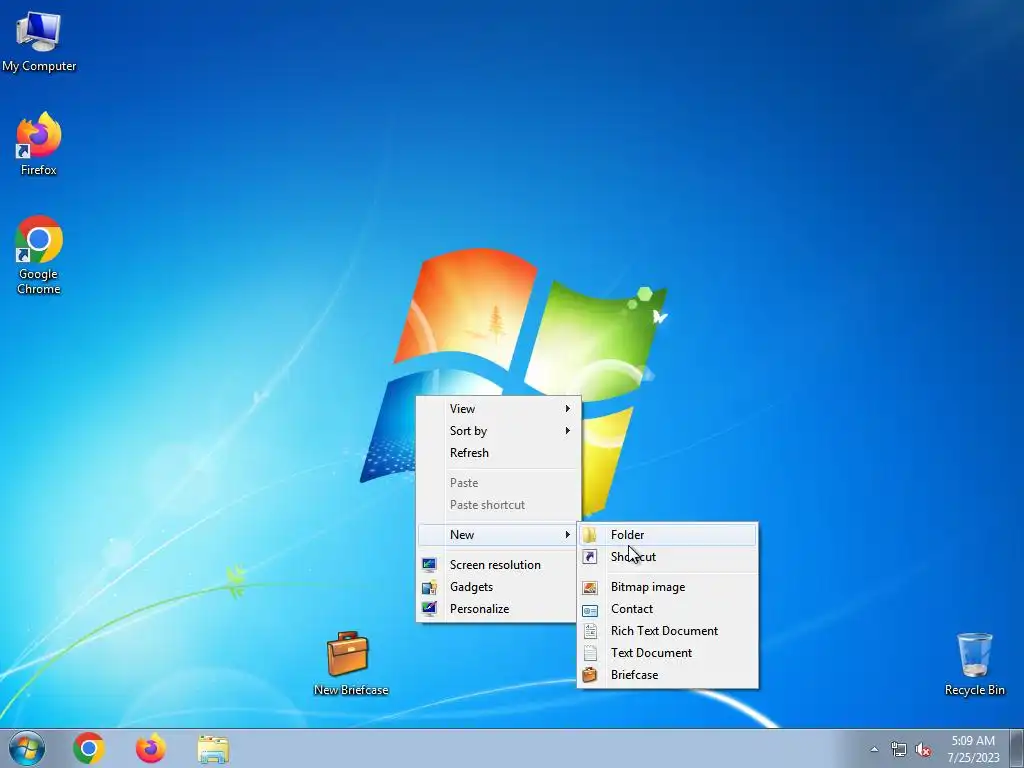Expand the Sort by submenu
Viewport: 1024px width, 768px height.
point(499,431)
